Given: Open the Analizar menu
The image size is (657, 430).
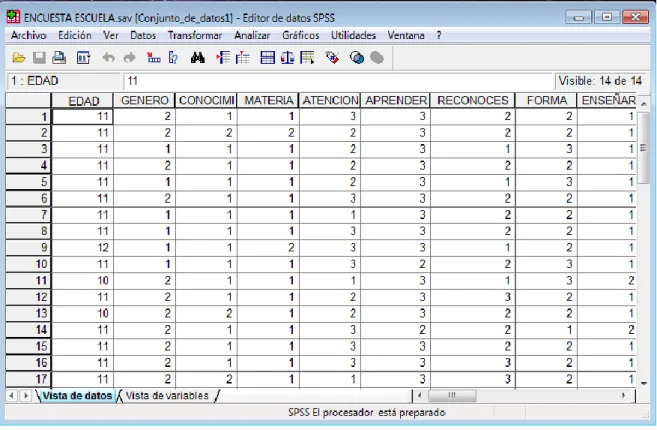Looking at the screenshot, I should (x=252, y=35).
